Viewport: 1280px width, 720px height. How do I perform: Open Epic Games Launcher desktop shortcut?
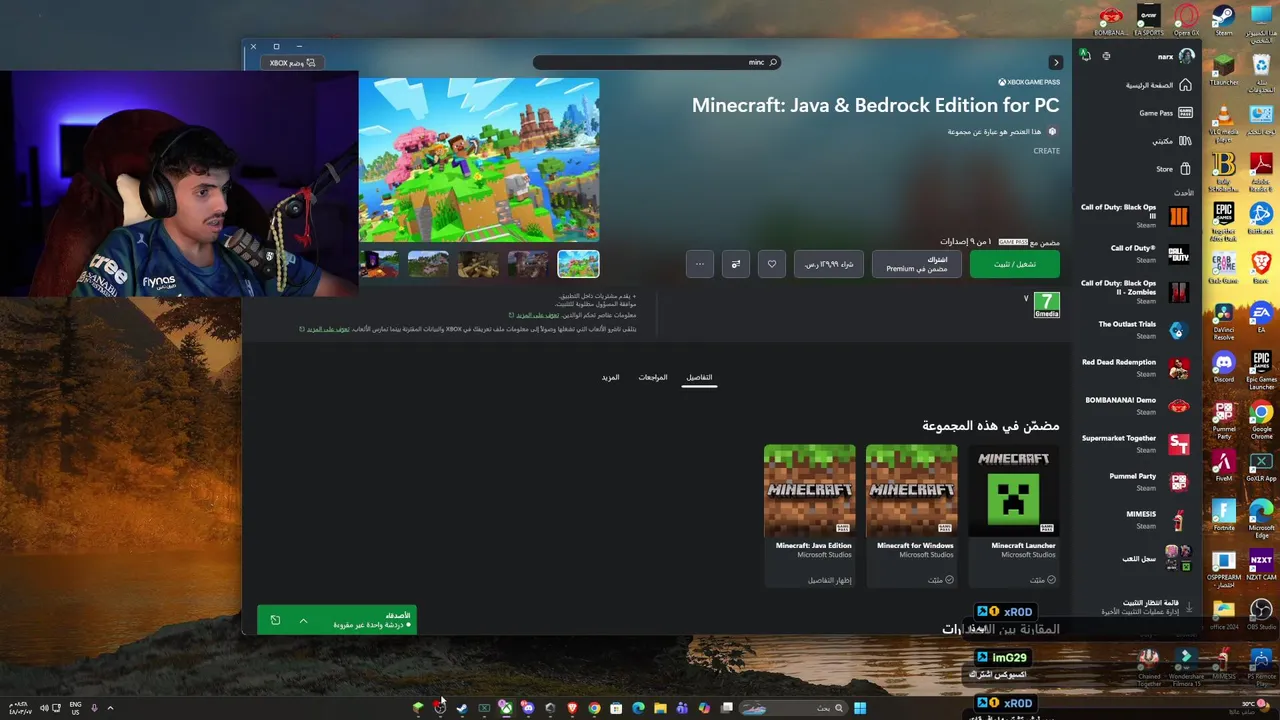point(1261,370)
